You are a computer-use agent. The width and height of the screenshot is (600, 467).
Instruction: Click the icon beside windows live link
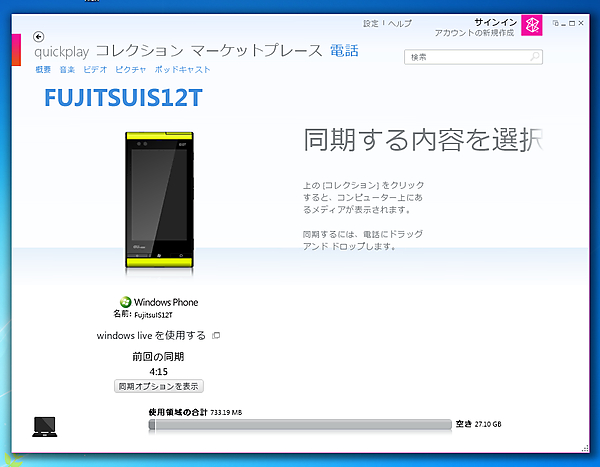click(x=216, y=336)
